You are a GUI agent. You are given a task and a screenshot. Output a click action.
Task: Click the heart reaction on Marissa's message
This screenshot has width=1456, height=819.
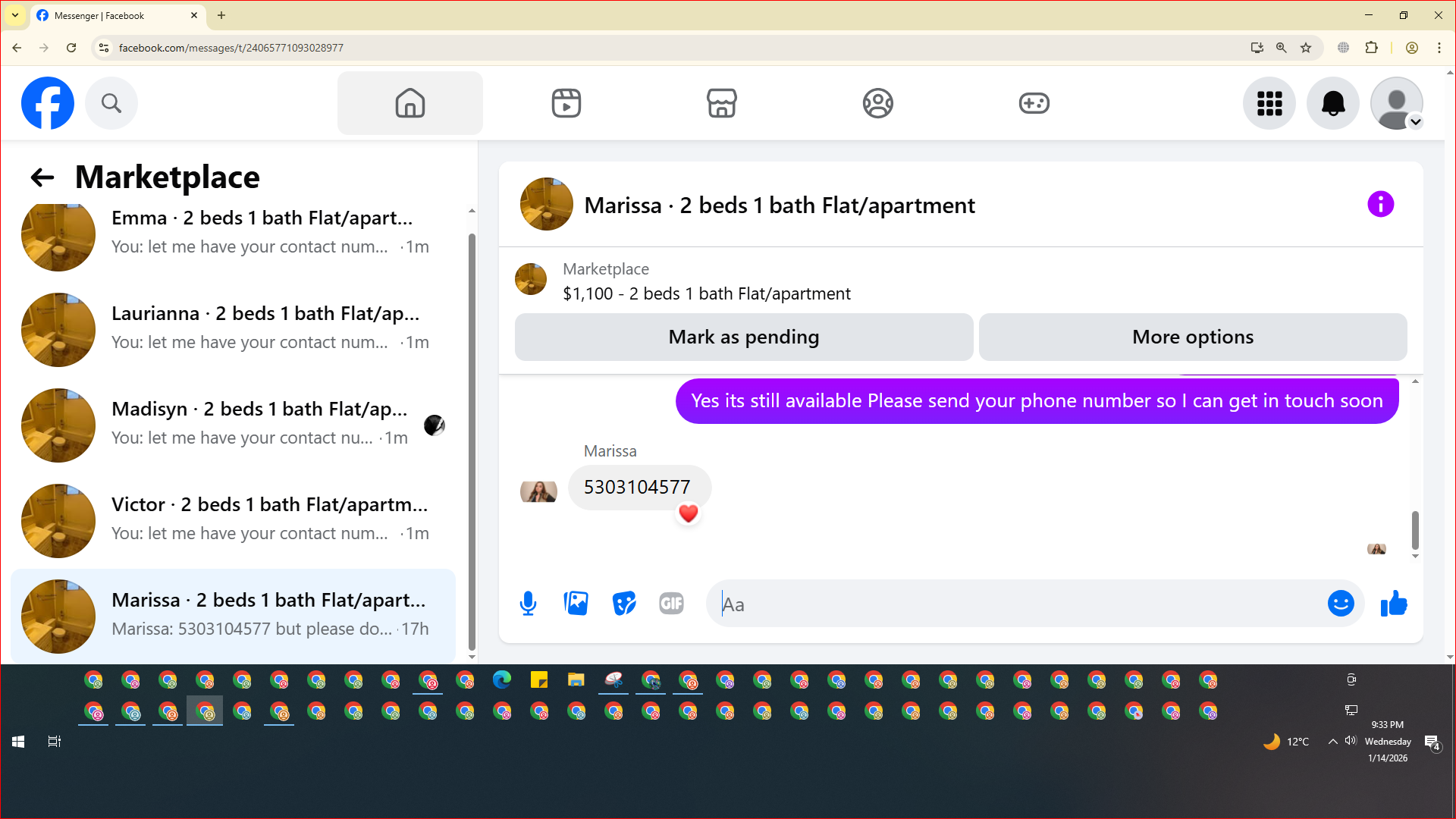point(688,514)
